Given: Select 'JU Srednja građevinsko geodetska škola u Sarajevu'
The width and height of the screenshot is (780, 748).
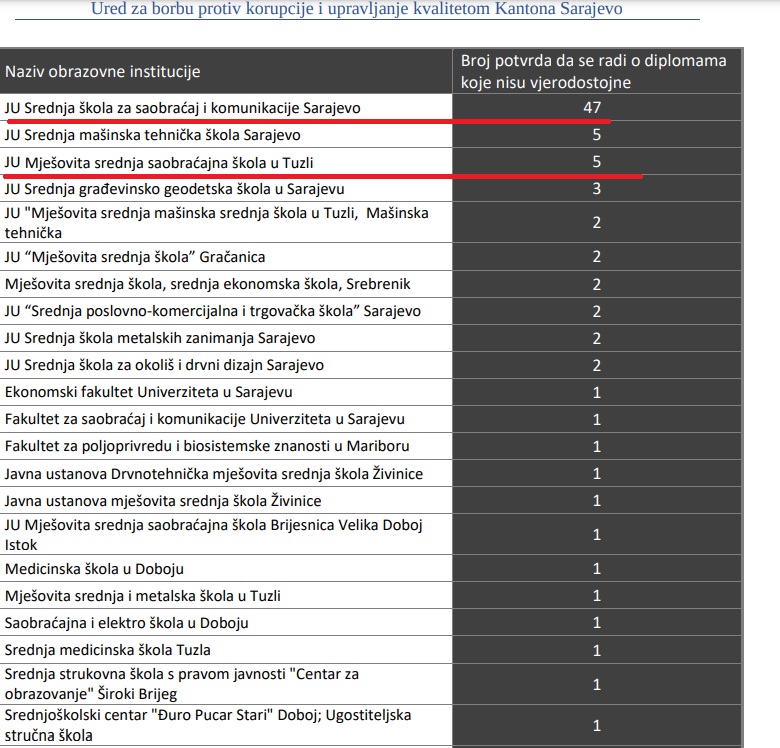Looking at the screenshot, I should click(x=175, y=189).
